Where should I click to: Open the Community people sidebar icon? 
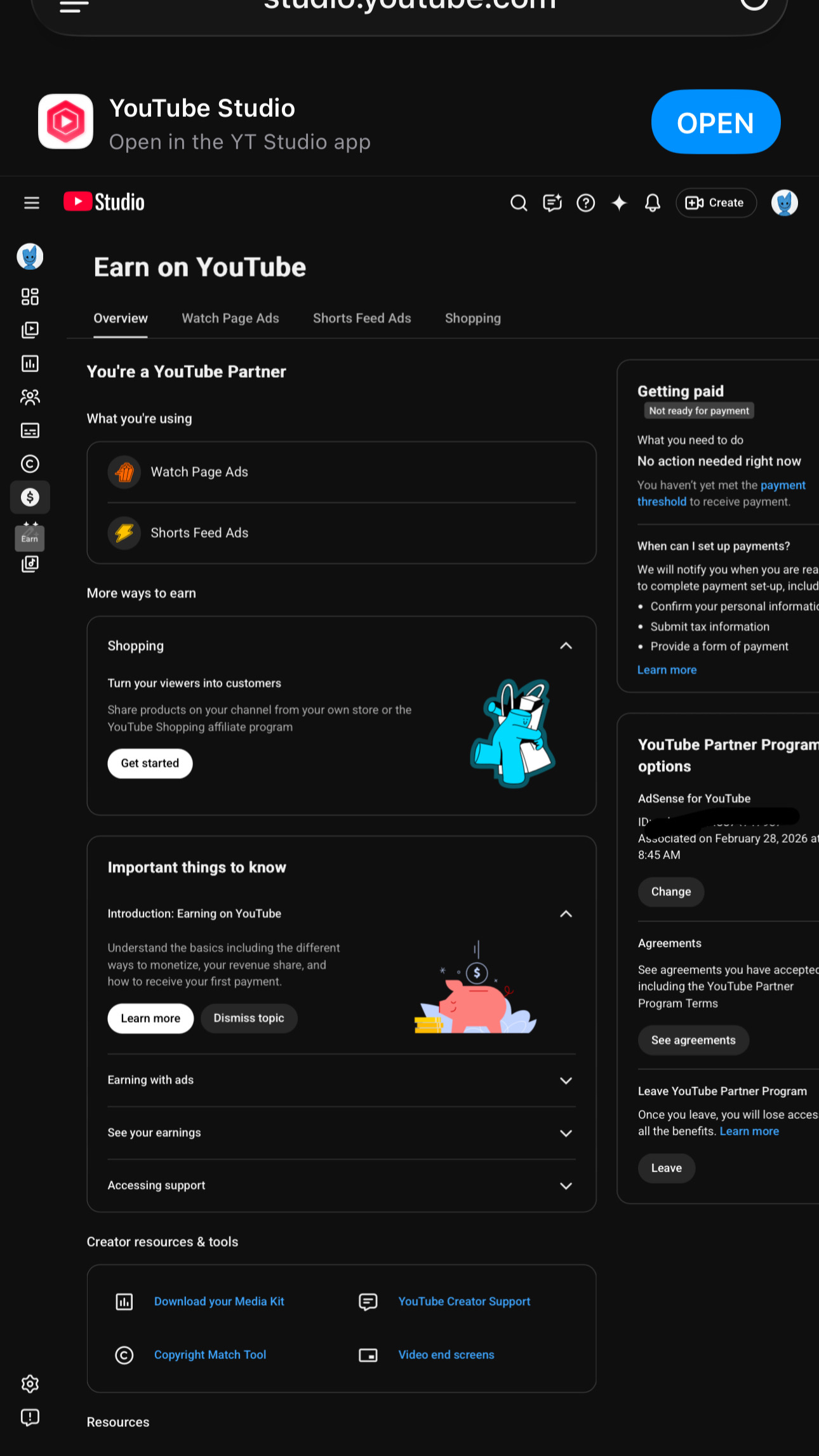click(x=30, y=397)
